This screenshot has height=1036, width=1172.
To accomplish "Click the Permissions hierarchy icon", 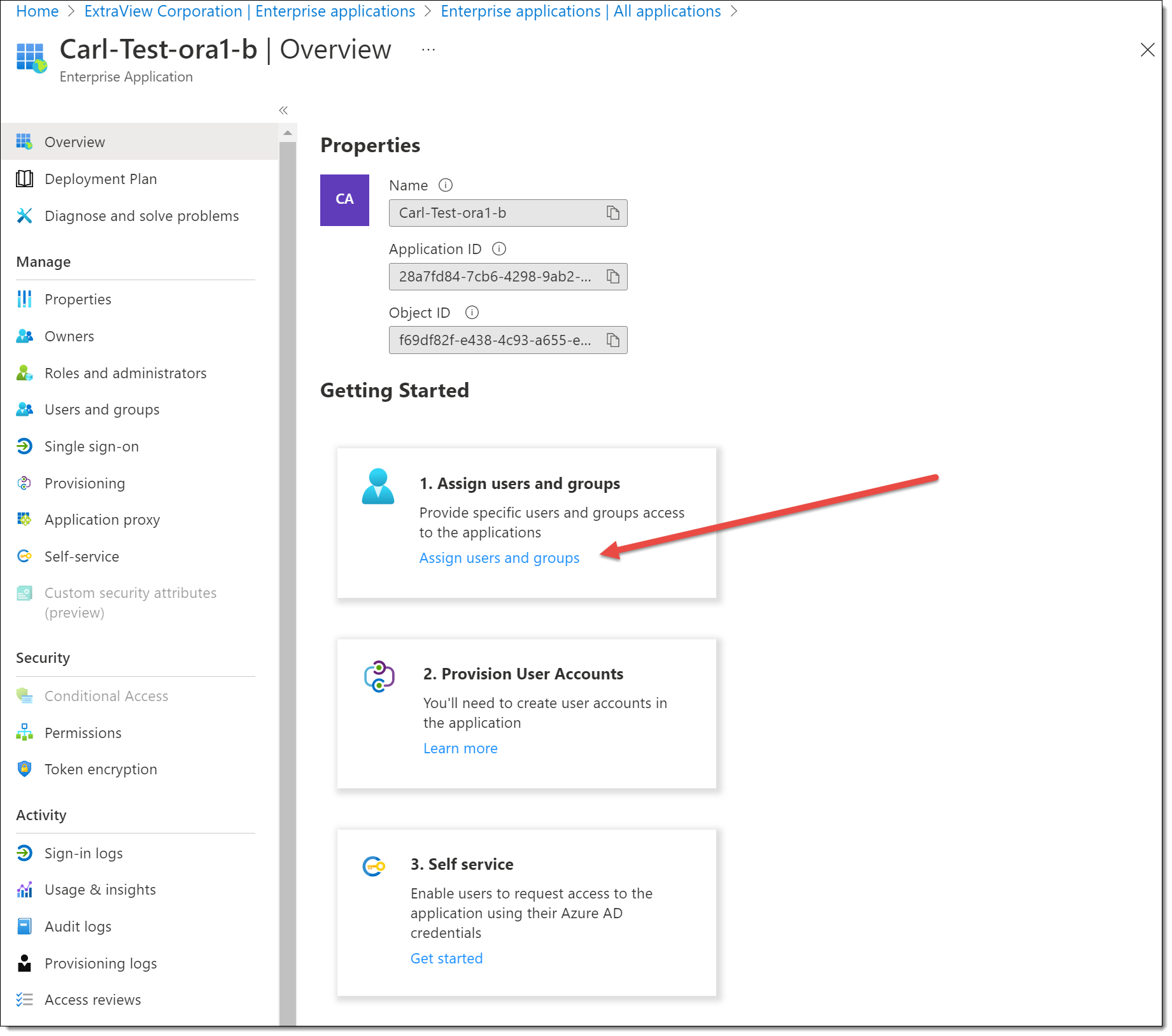I will [x=24, y=733].
